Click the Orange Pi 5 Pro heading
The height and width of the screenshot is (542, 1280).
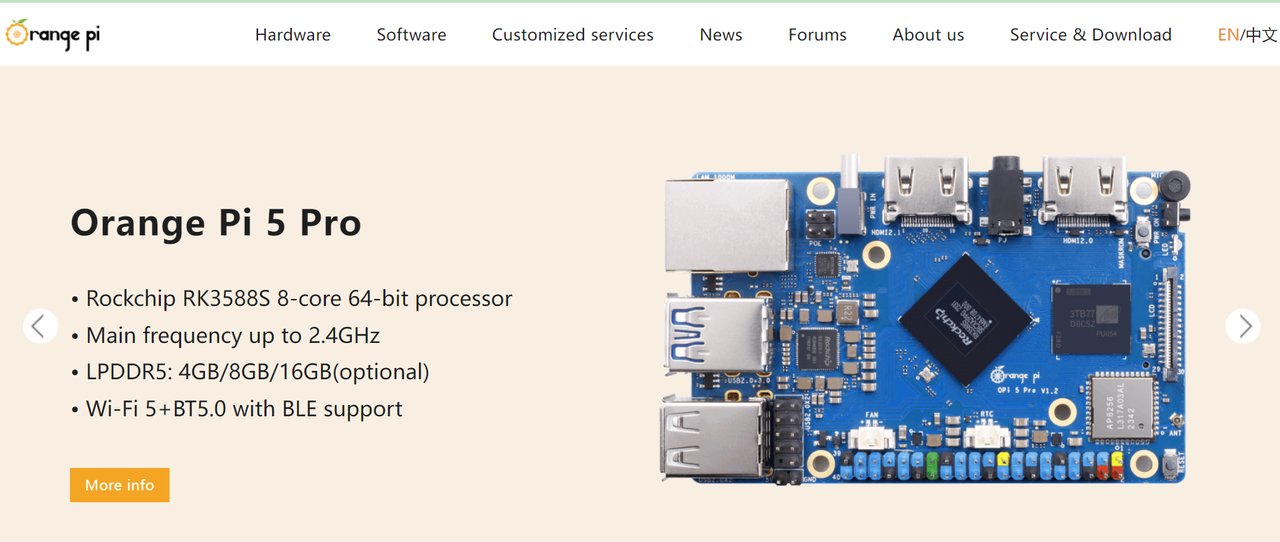216,222
